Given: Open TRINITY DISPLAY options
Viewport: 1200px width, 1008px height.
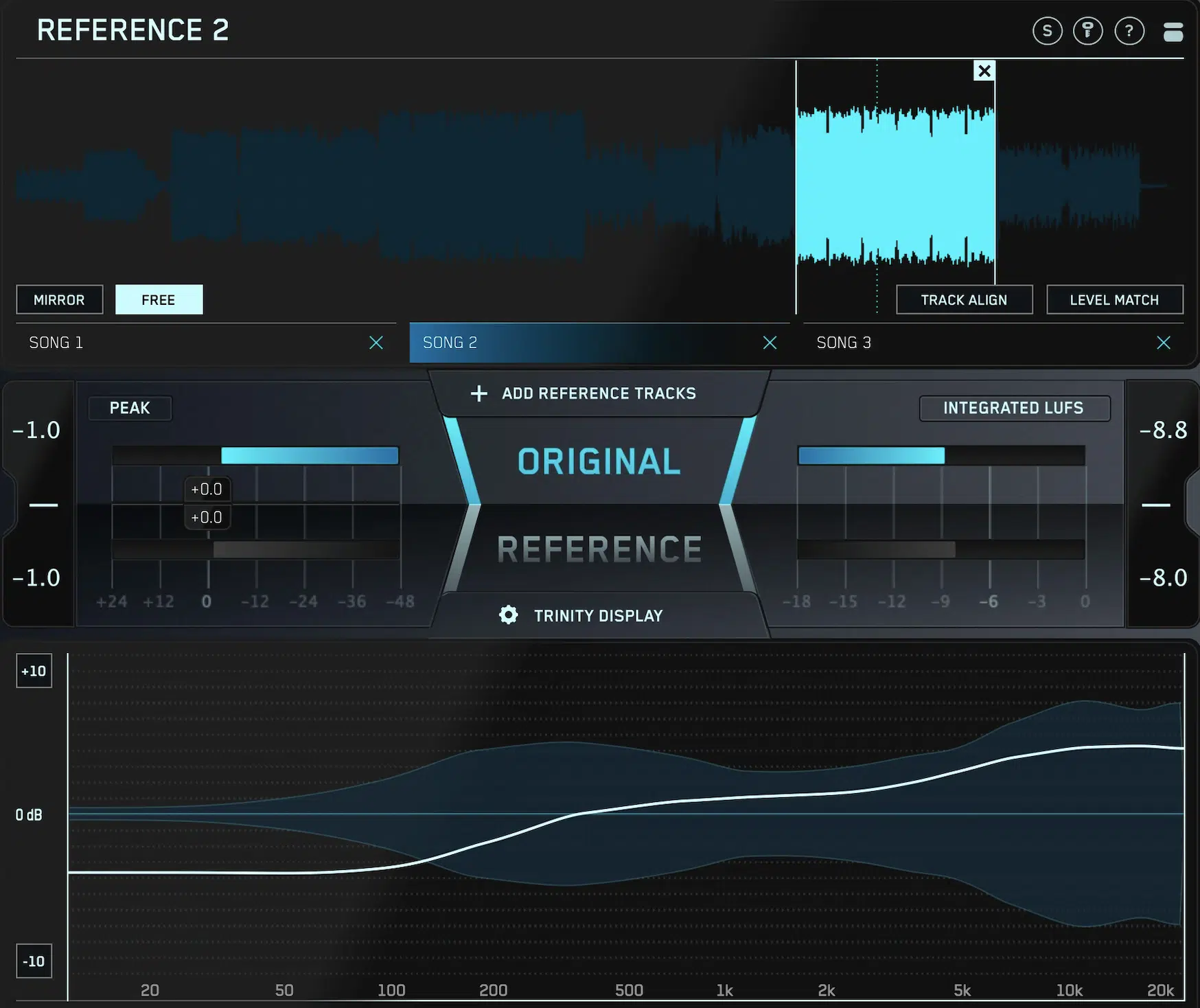Looking at the screenshot, I should point(599,615).
